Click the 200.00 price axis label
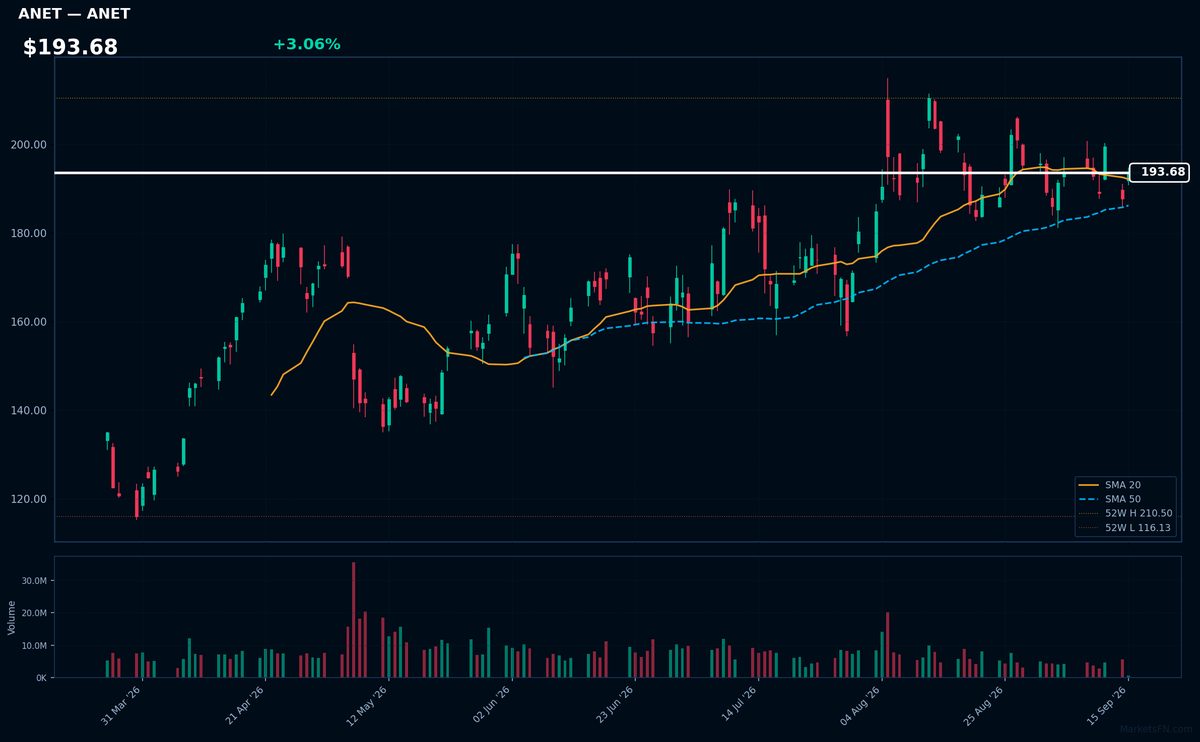Image resolution: width=1200 pixels, height=742 pixels. click(x=29, y=145)
